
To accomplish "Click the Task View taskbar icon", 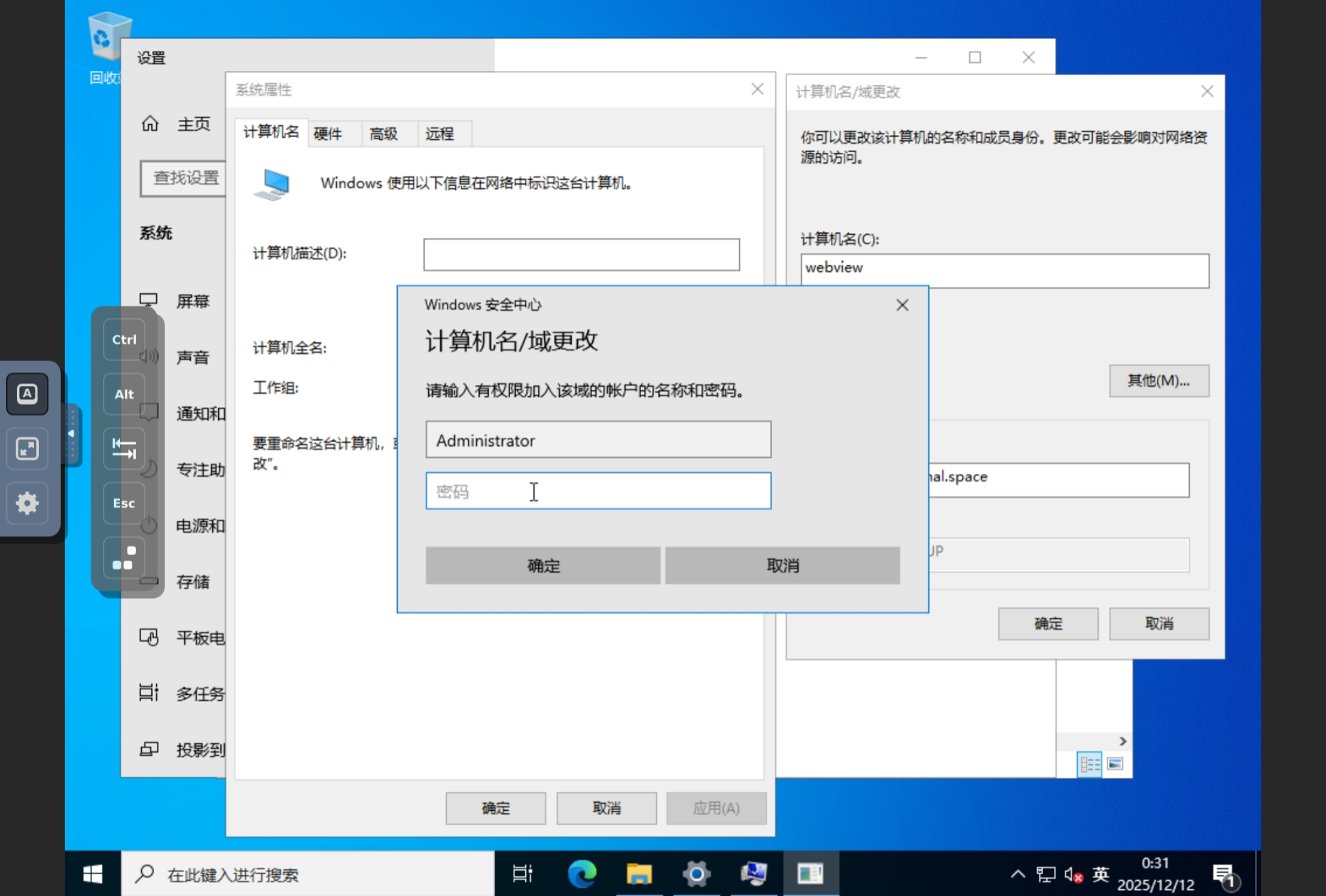I will point(522,873).
